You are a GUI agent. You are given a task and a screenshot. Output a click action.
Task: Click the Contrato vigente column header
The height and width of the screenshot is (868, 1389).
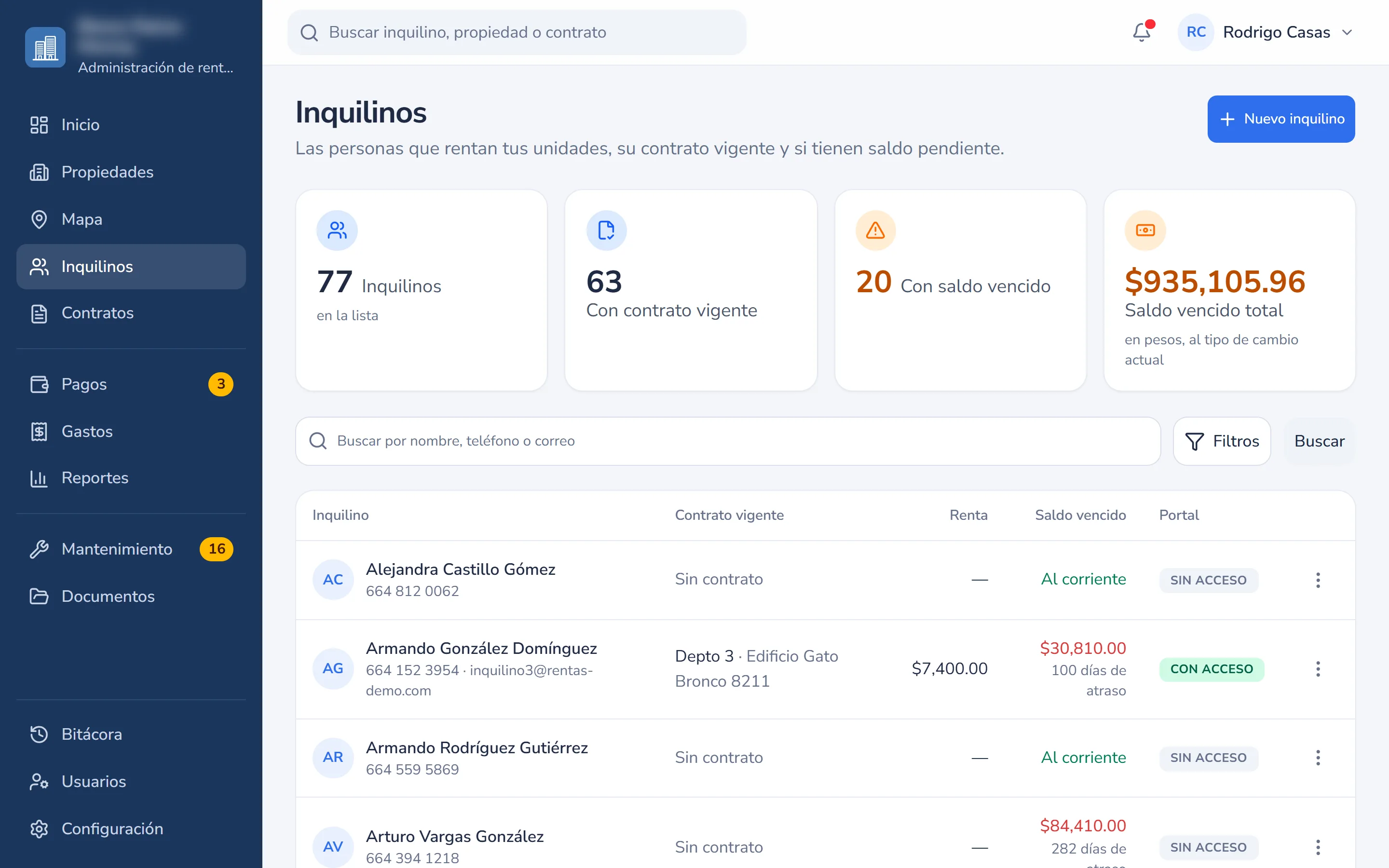[729, 515]
